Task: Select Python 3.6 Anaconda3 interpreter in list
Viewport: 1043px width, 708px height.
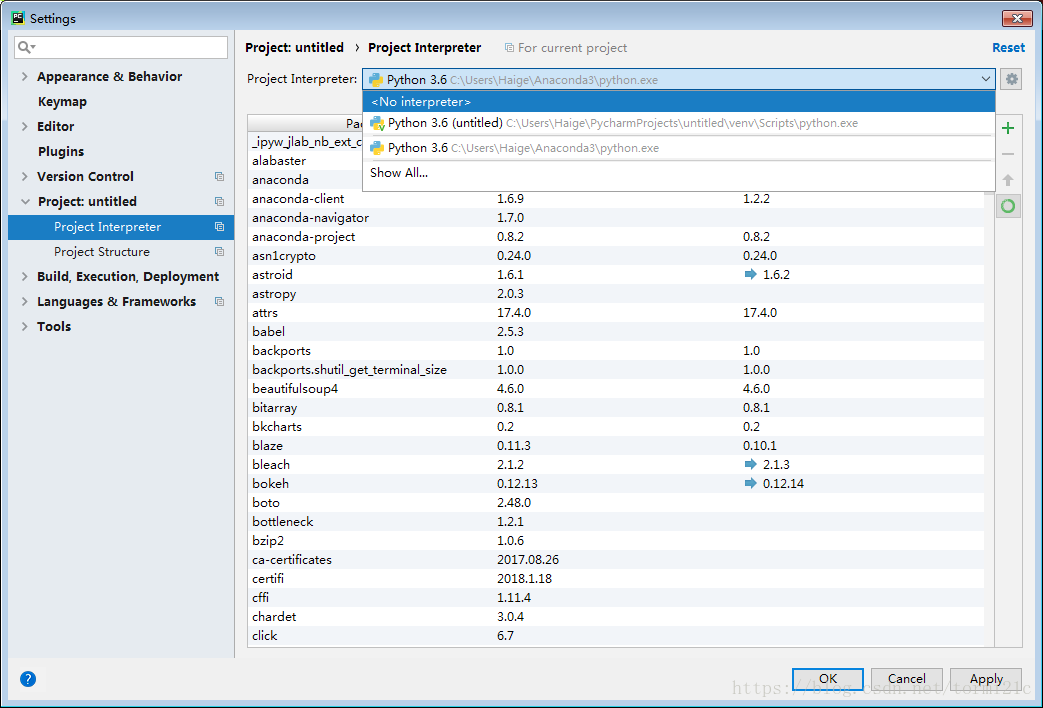Action: pos(678,148)
